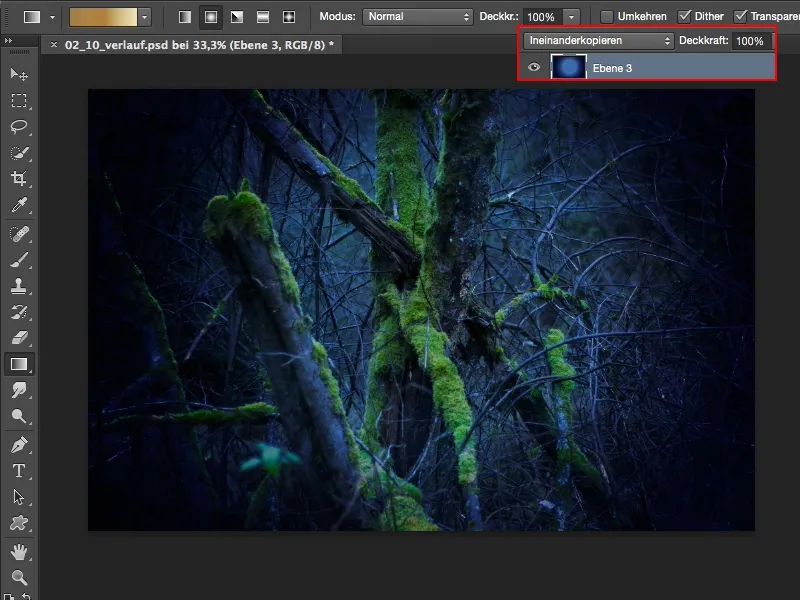Switch to the radial gradient style
800x600 pixels.
(x=211, y=15)
